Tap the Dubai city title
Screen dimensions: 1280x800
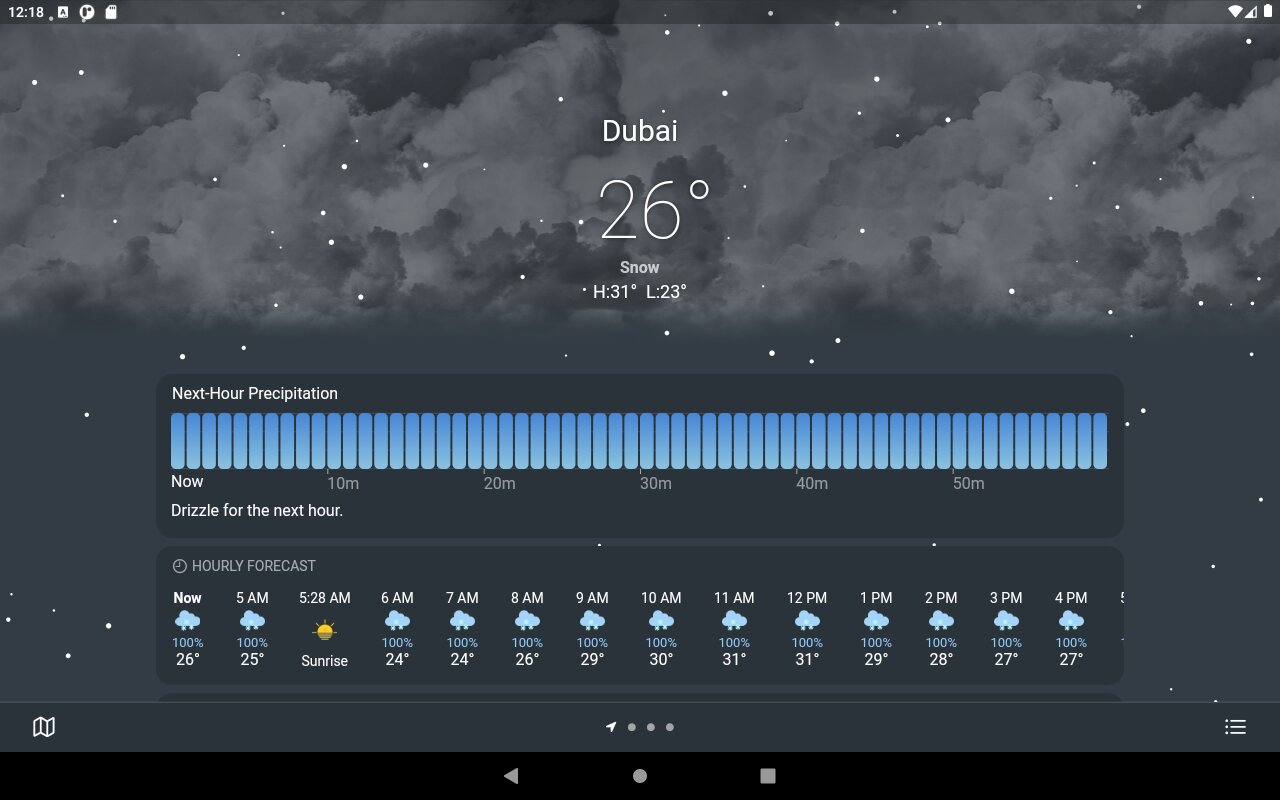tap(640, 131)
